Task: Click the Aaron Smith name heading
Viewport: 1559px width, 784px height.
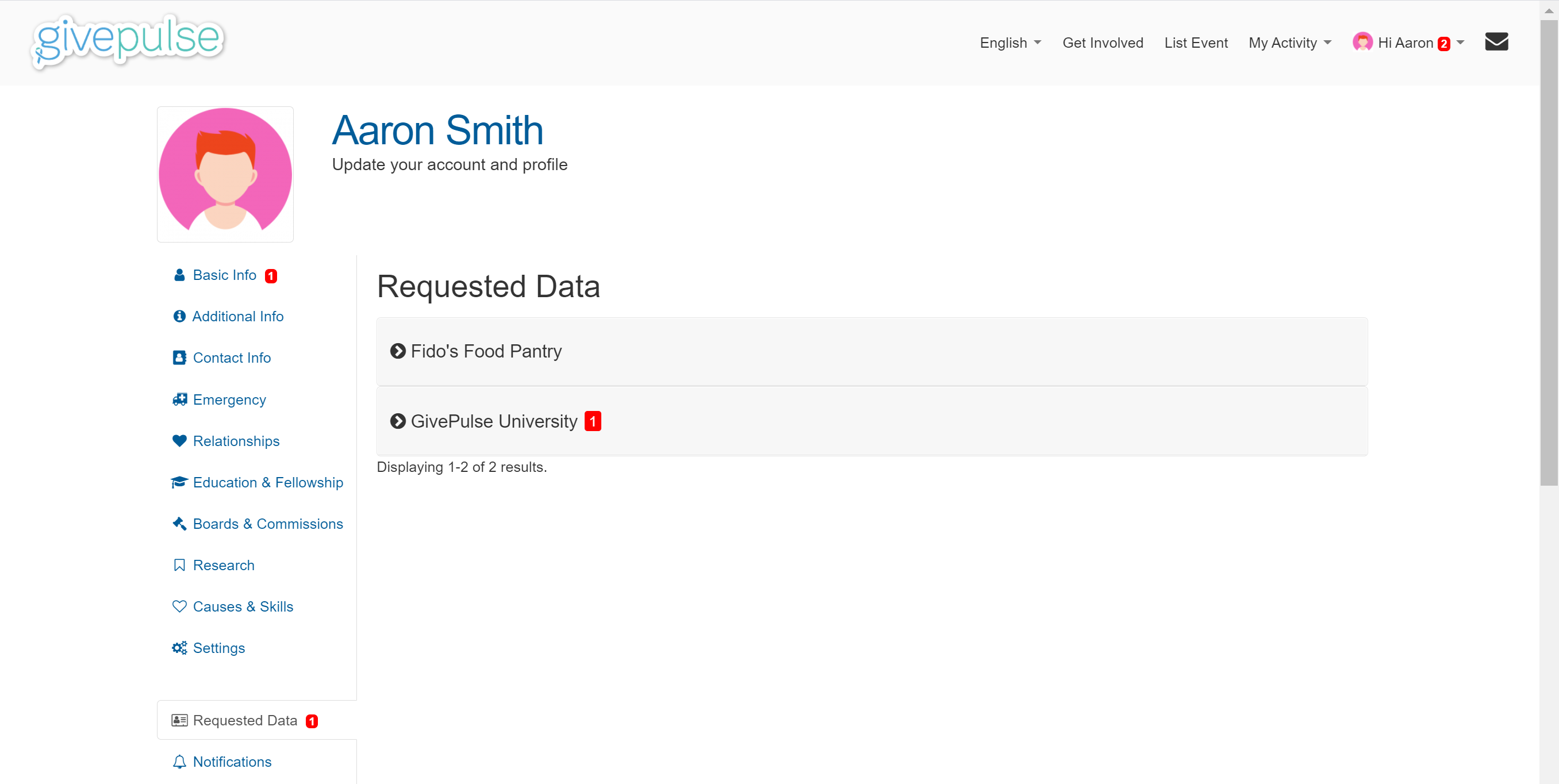Action: [x=437, y=130]
